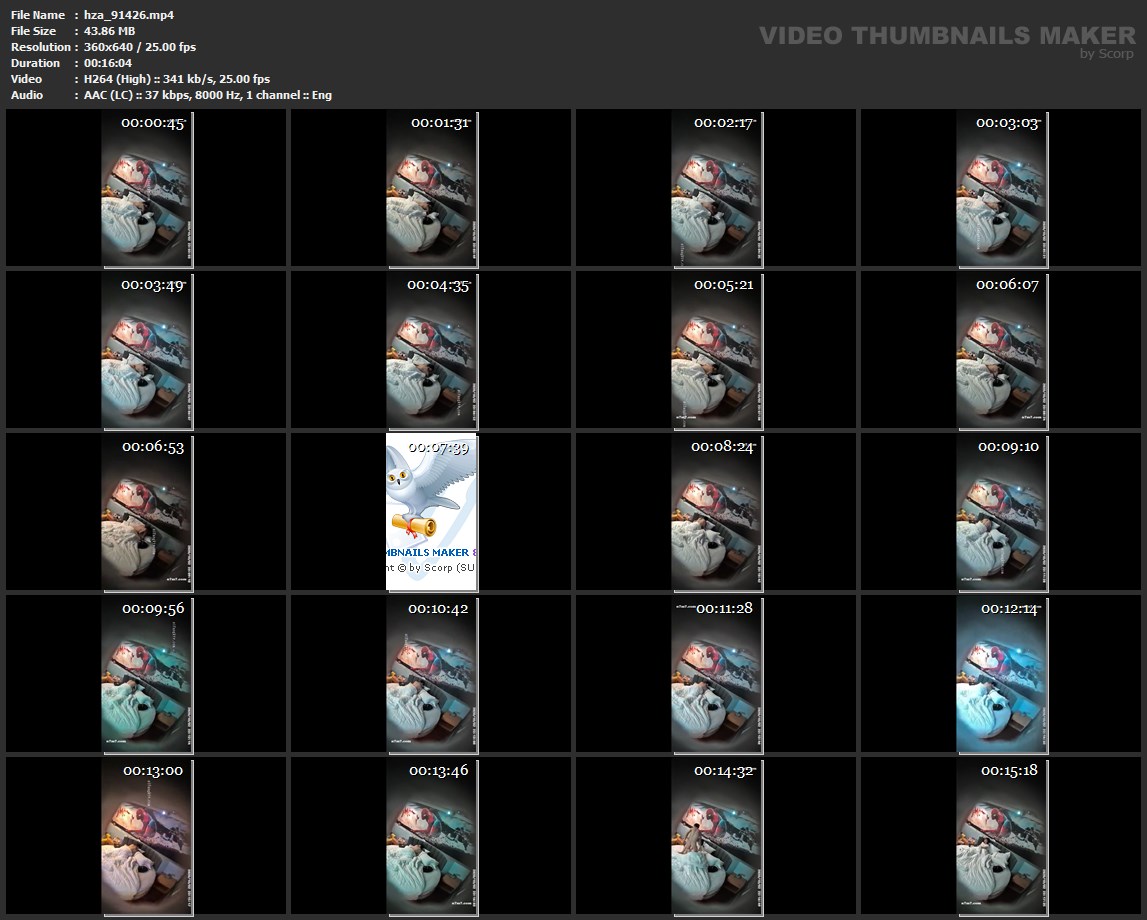This screenshot has width=1147, height=920.
Task: Click the "by Scorp" credit text
Action: coord(1106,54)
